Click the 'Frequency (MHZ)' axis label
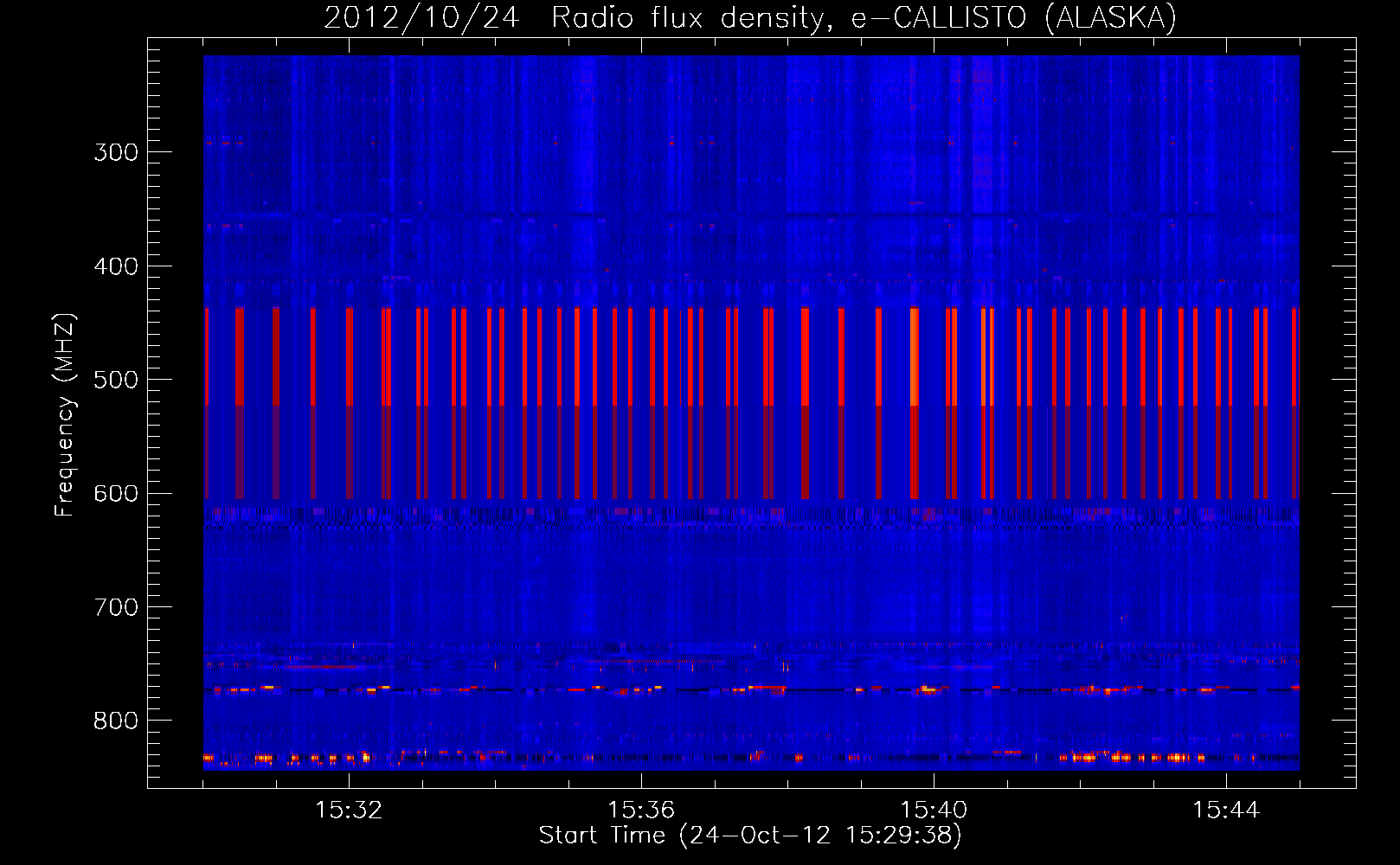1400x865 pixels. [65, 415]
